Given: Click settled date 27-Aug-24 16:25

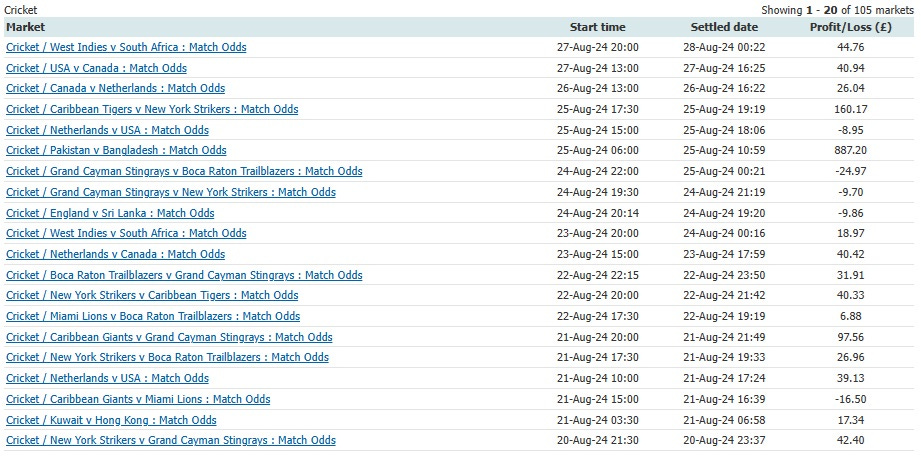Looking at the screenshot, I should point(724,68).
